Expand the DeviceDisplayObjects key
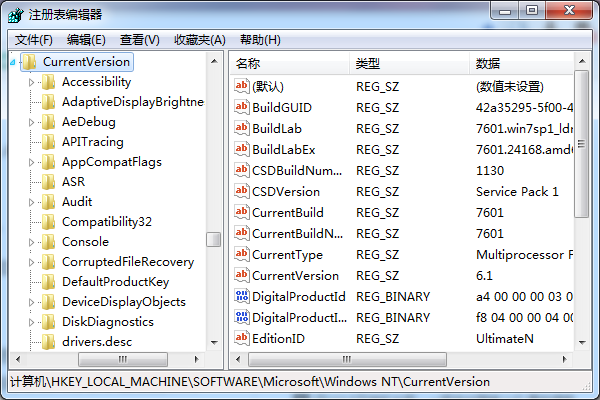The height and width of the screenshot is (400, 600). [31, 302]
